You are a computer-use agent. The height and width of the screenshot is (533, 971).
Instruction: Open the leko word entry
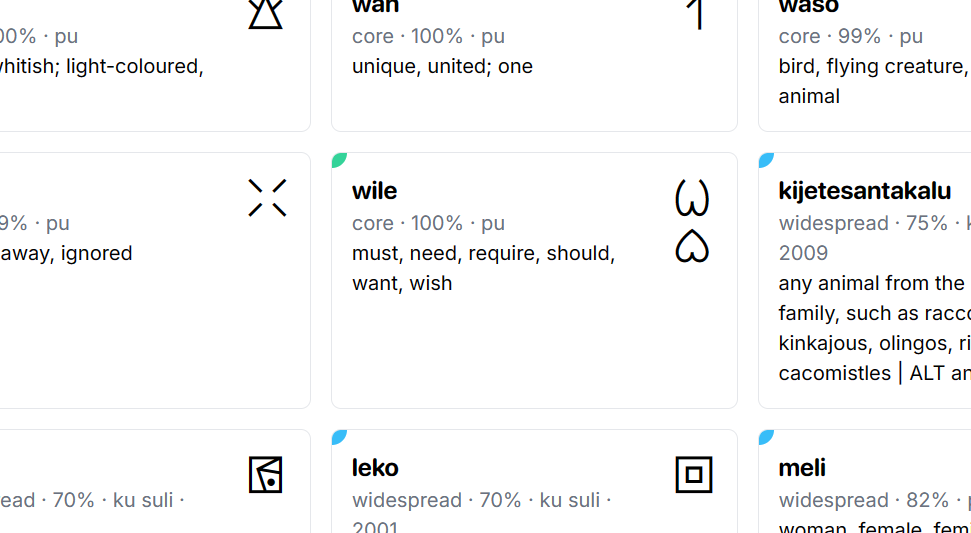375,468
